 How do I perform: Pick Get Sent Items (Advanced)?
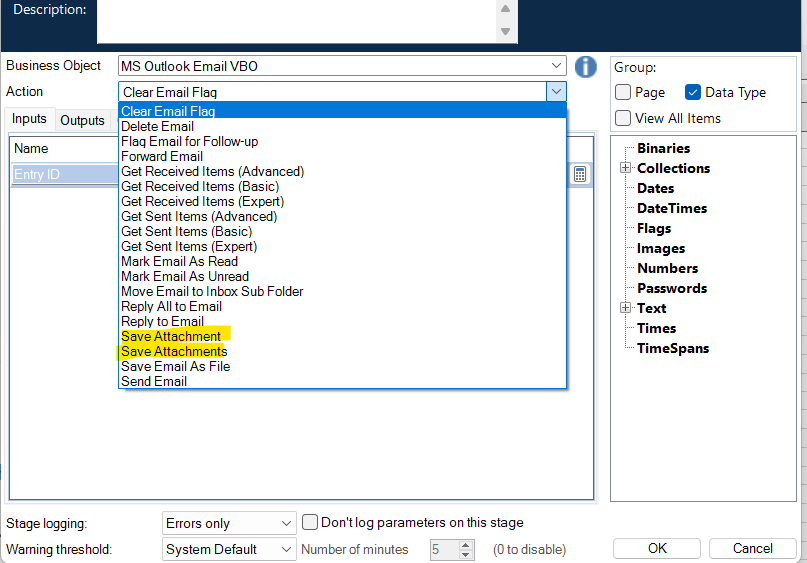[x=342, y=216]
